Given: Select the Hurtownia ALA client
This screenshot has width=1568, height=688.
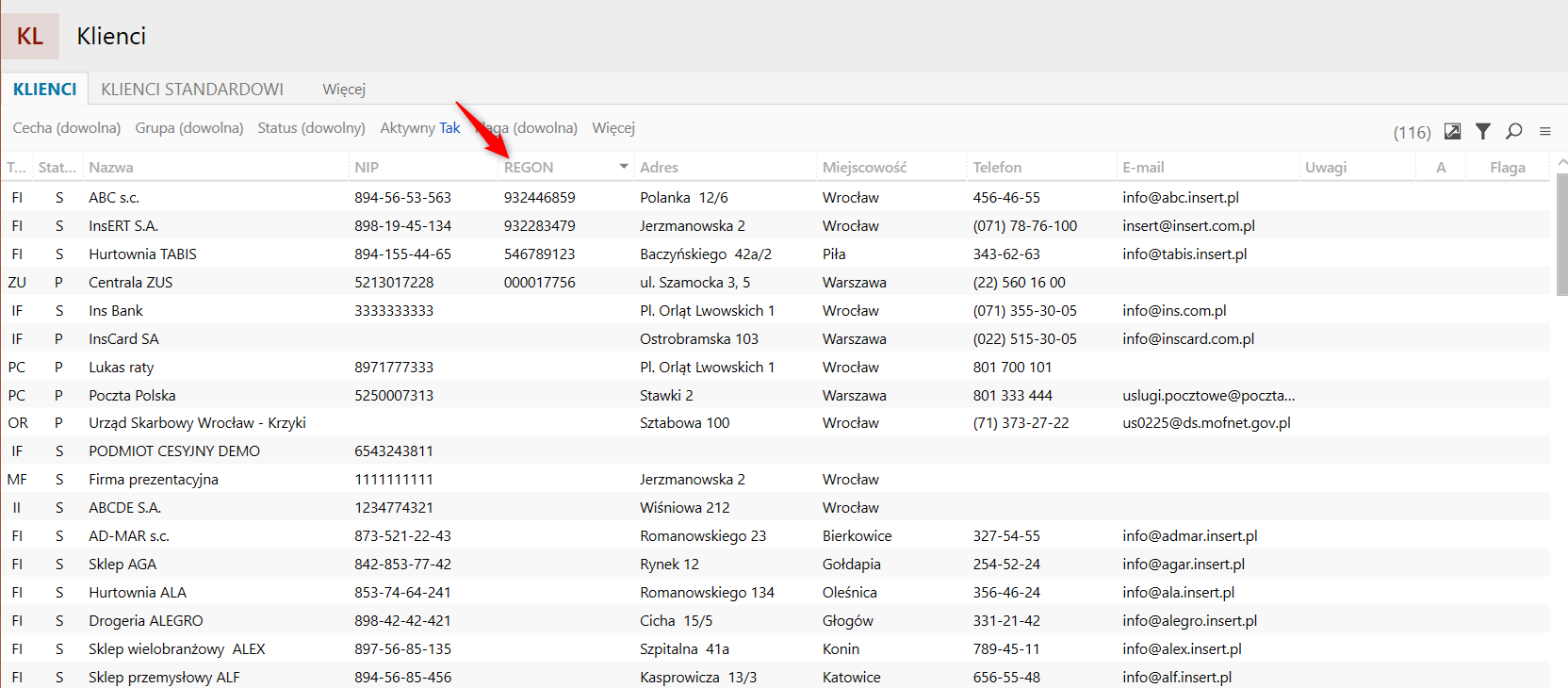Looking at the screenshot, I should (x=776, y=593).
